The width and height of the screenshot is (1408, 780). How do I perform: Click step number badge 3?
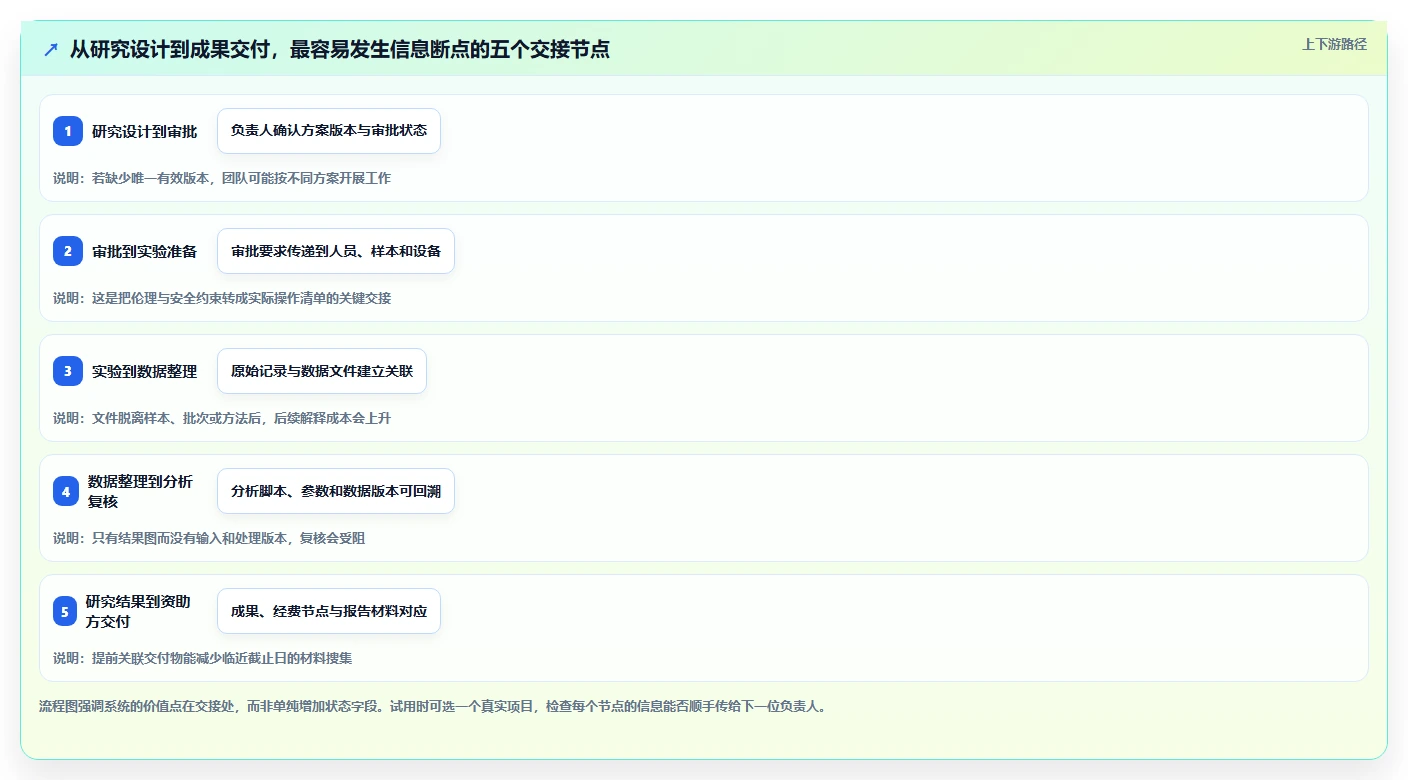point(68,371)
